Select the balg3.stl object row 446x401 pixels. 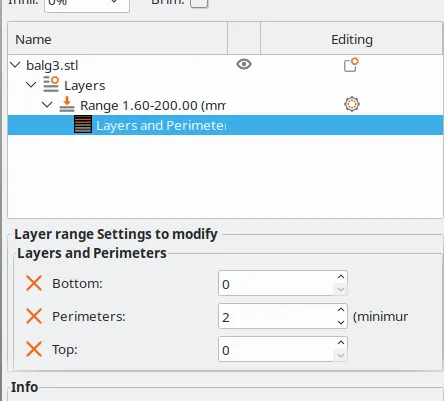point(225,65)
